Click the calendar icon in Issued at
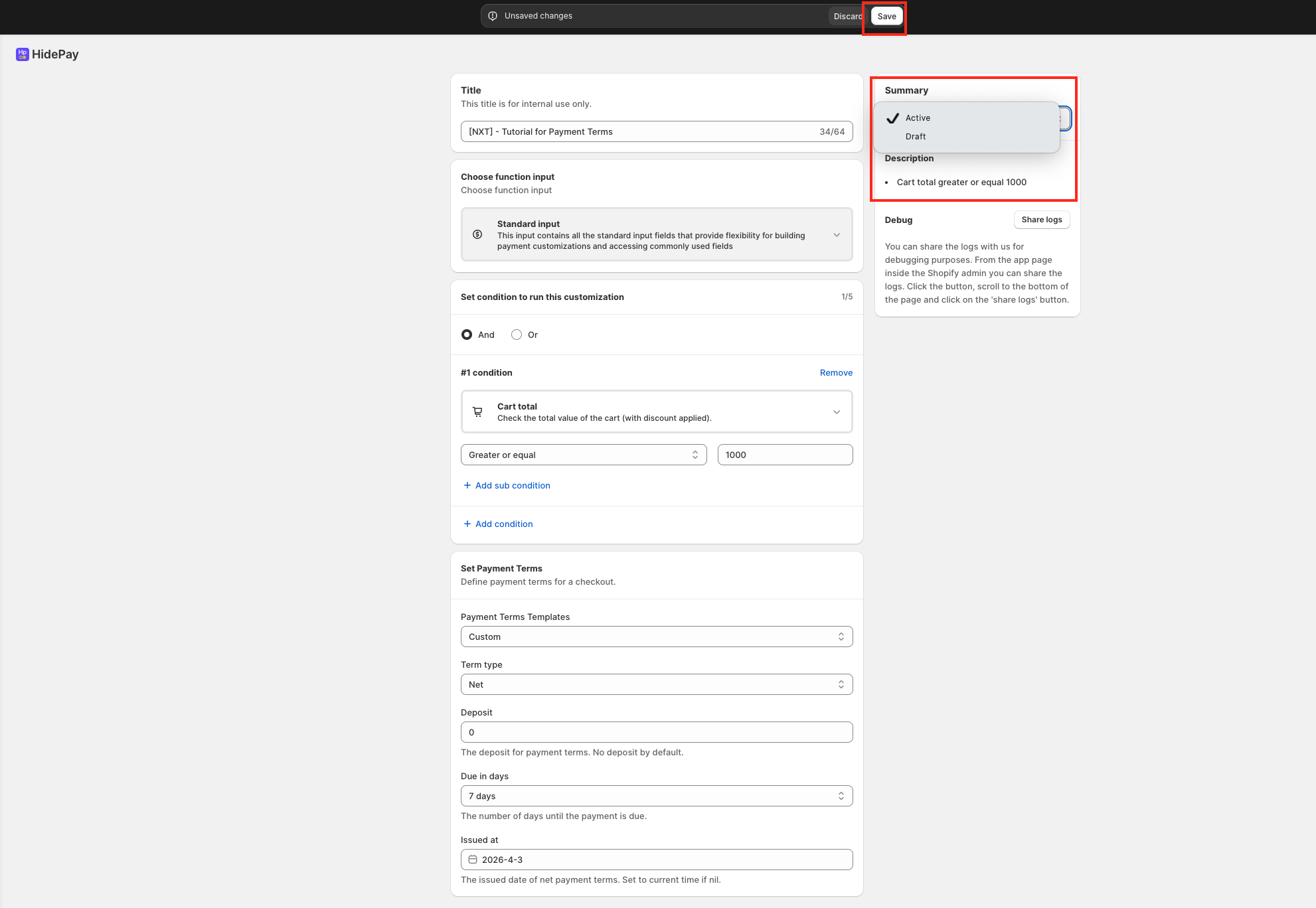The image size is (1316, 908). [473, 860]
